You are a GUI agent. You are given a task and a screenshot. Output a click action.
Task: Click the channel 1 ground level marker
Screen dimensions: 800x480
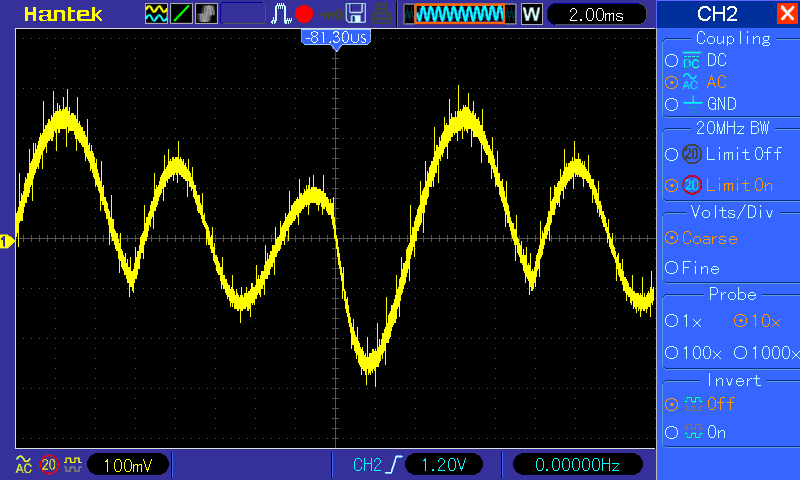pos(7,241)
